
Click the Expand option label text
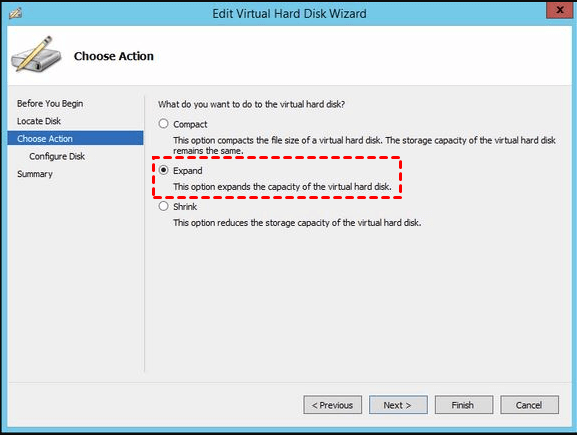(188, 171)
